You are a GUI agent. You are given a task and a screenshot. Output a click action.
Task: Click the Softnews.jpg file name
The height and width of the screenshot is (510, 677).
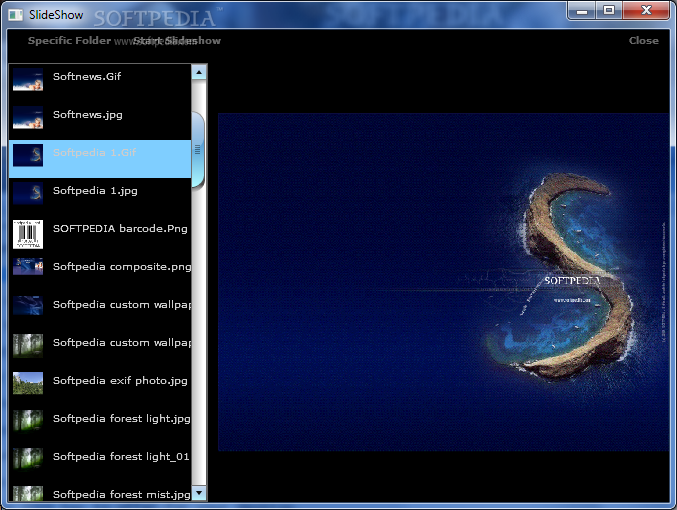click(x=88, y=115)
